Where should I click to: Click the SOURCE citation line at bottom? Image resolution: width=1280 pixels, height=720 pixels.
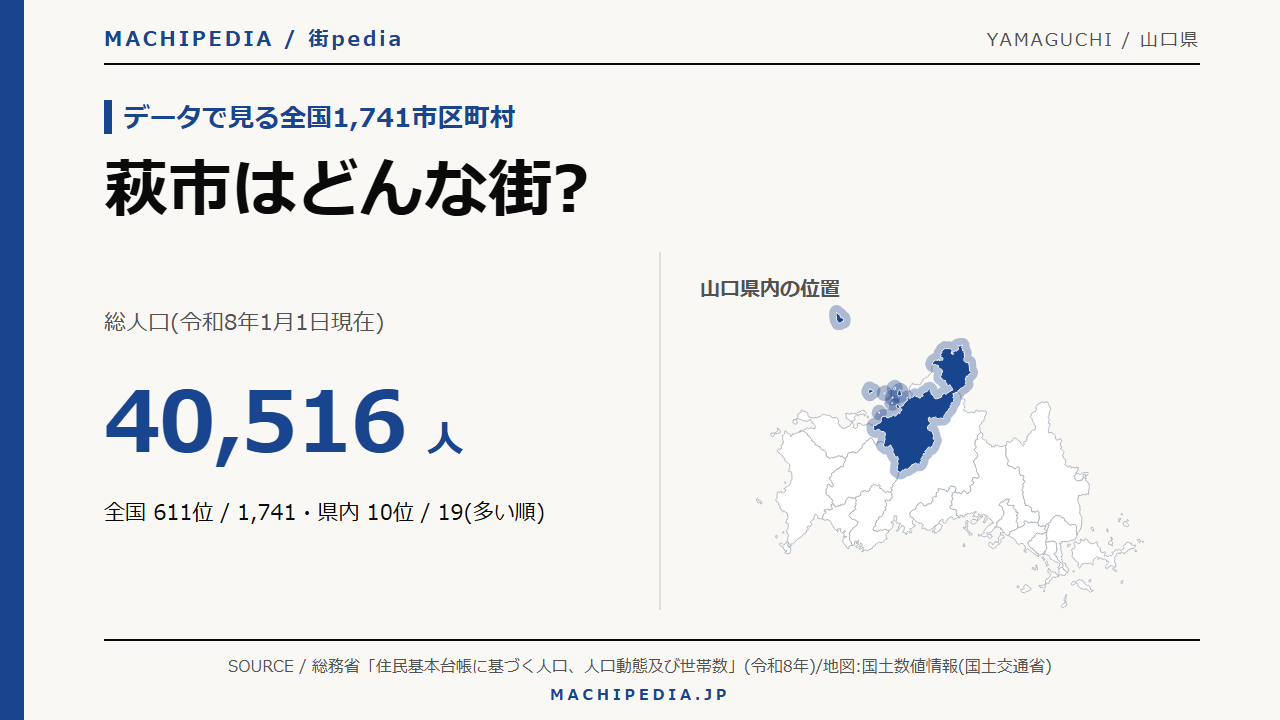(640, 666)
